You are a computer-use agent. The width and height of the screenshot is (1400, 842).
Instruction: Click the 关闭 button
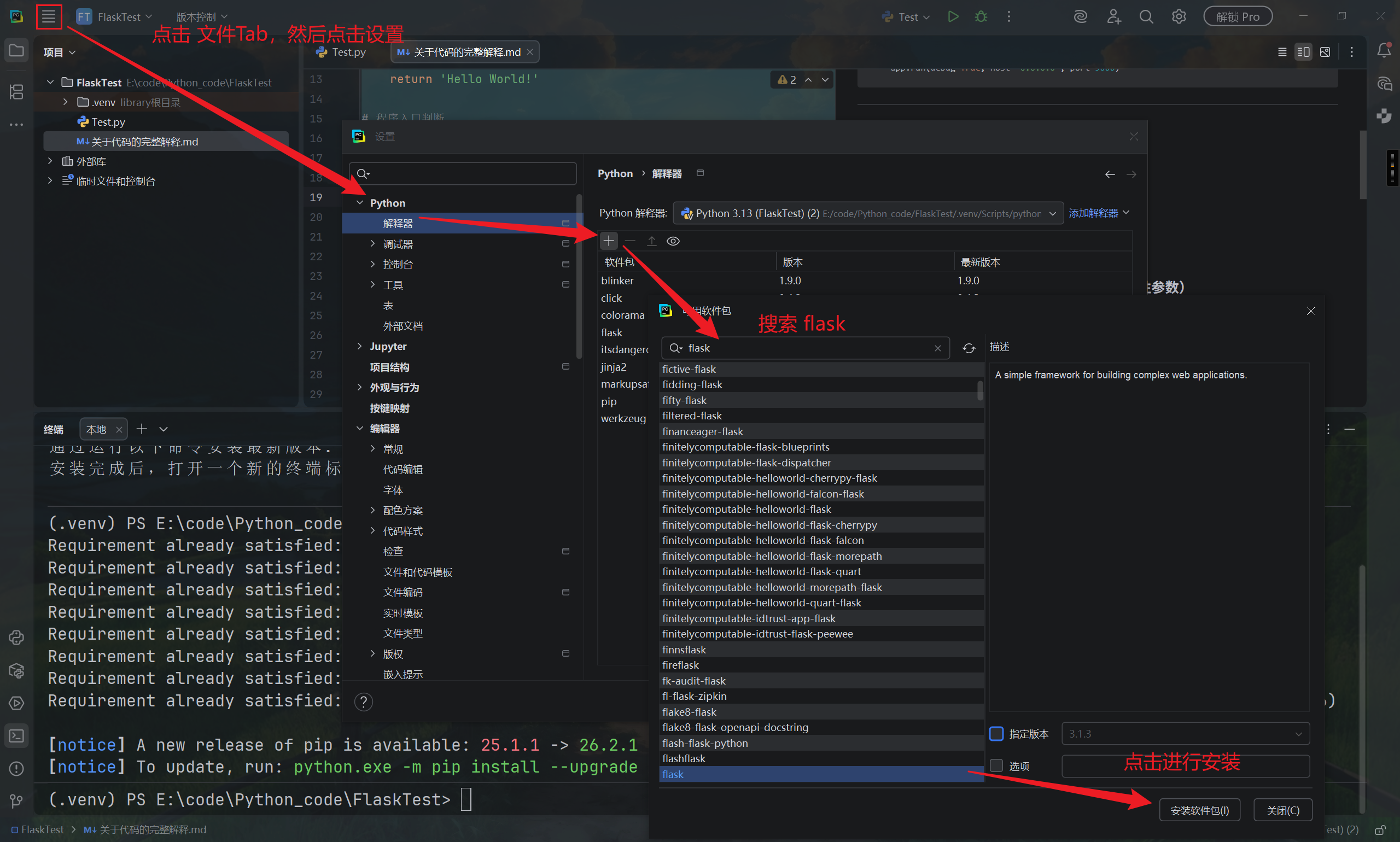pos(1283,810)
